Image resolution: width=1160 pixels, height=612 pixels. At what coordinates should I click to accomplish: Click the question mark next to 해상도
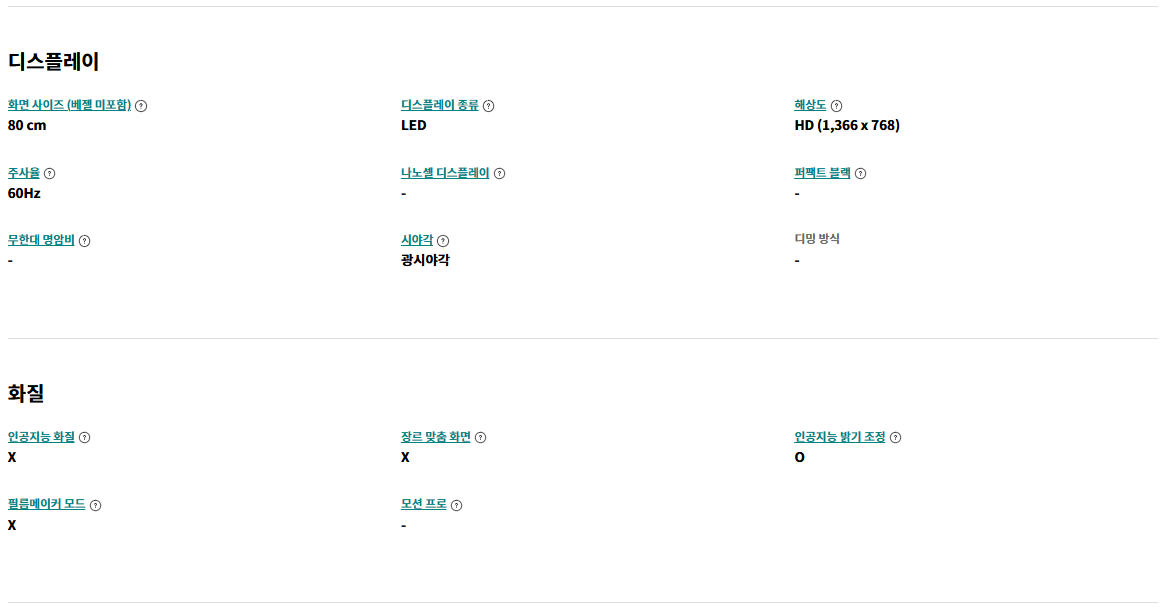pos(836,106)
